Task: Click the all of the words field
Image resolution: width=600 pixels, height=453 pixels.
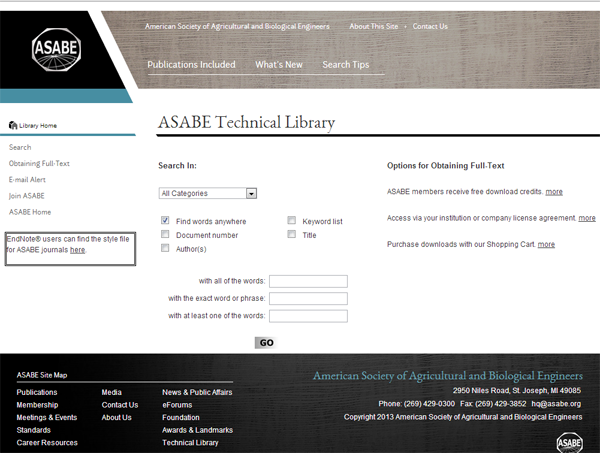Action: (308, 281)
